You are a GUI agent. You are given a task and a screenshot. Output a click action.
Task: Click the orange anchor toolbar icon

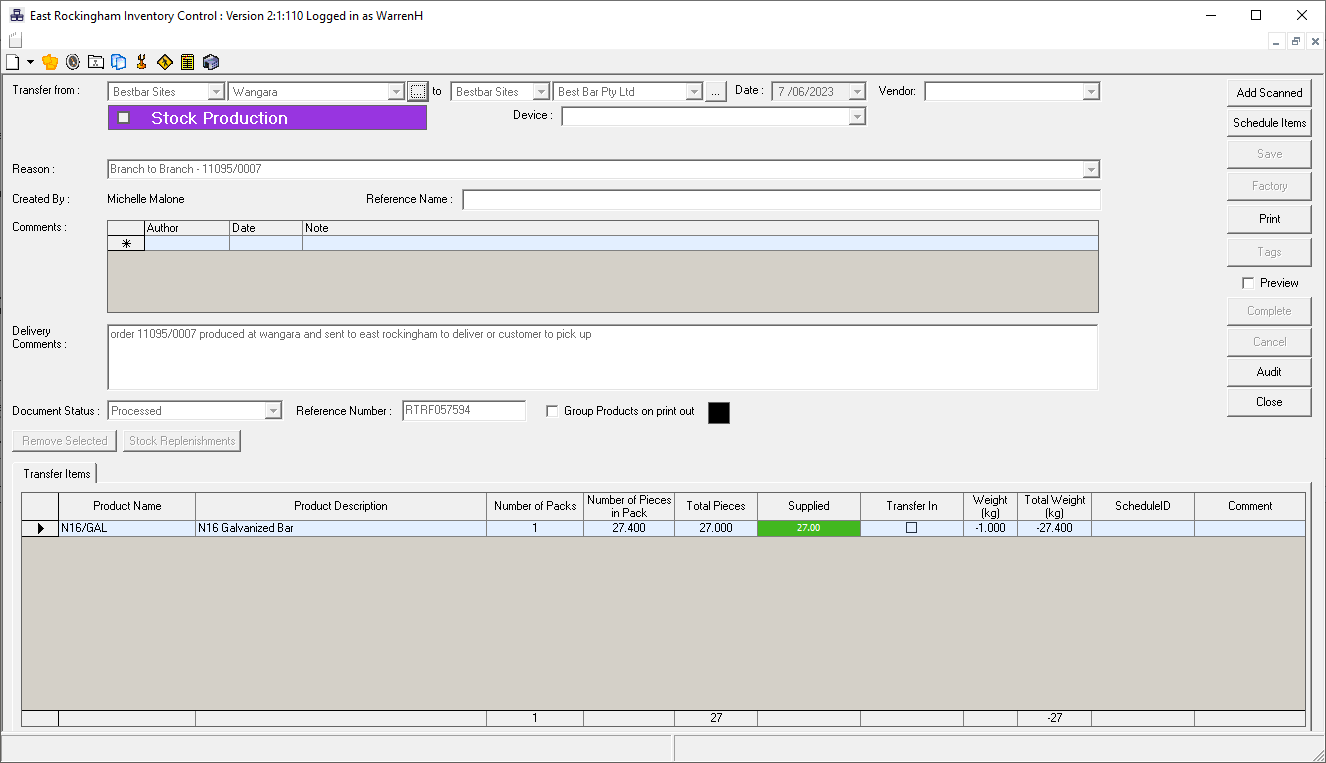pos(142,61)
